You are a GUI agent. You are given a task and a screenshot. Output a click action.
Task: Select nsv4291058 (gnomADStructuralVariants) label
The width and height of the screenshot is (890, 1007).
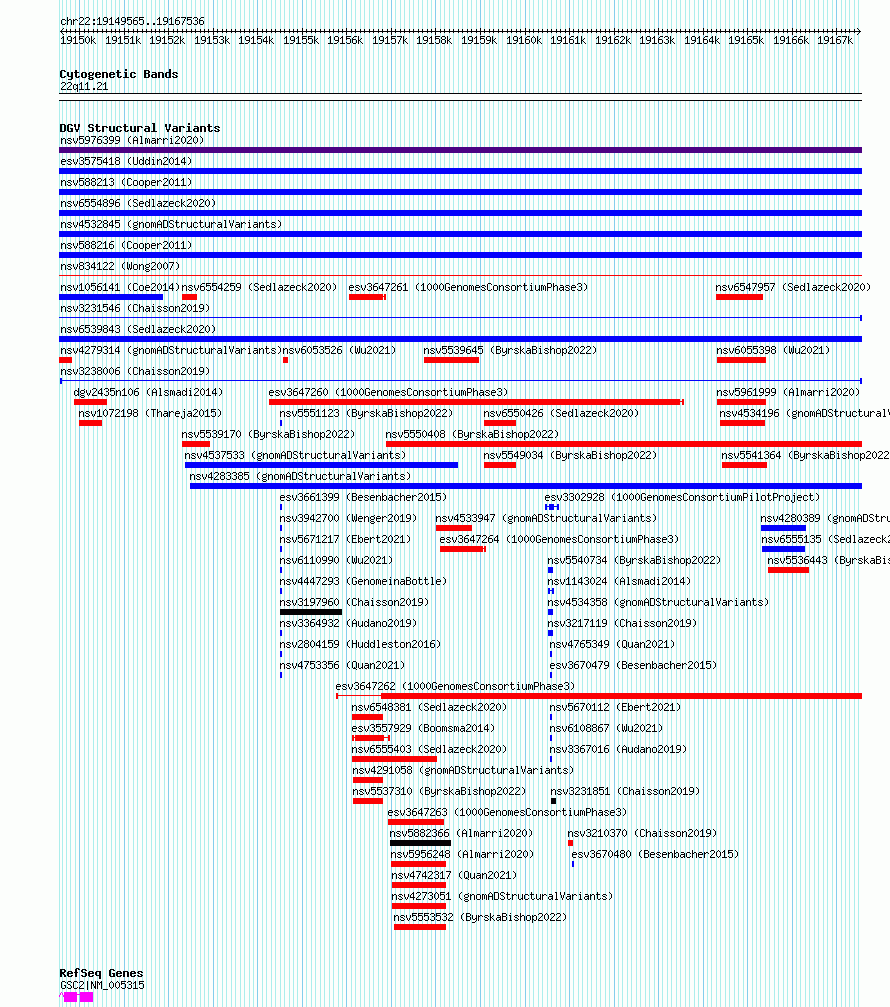(463, 771)
